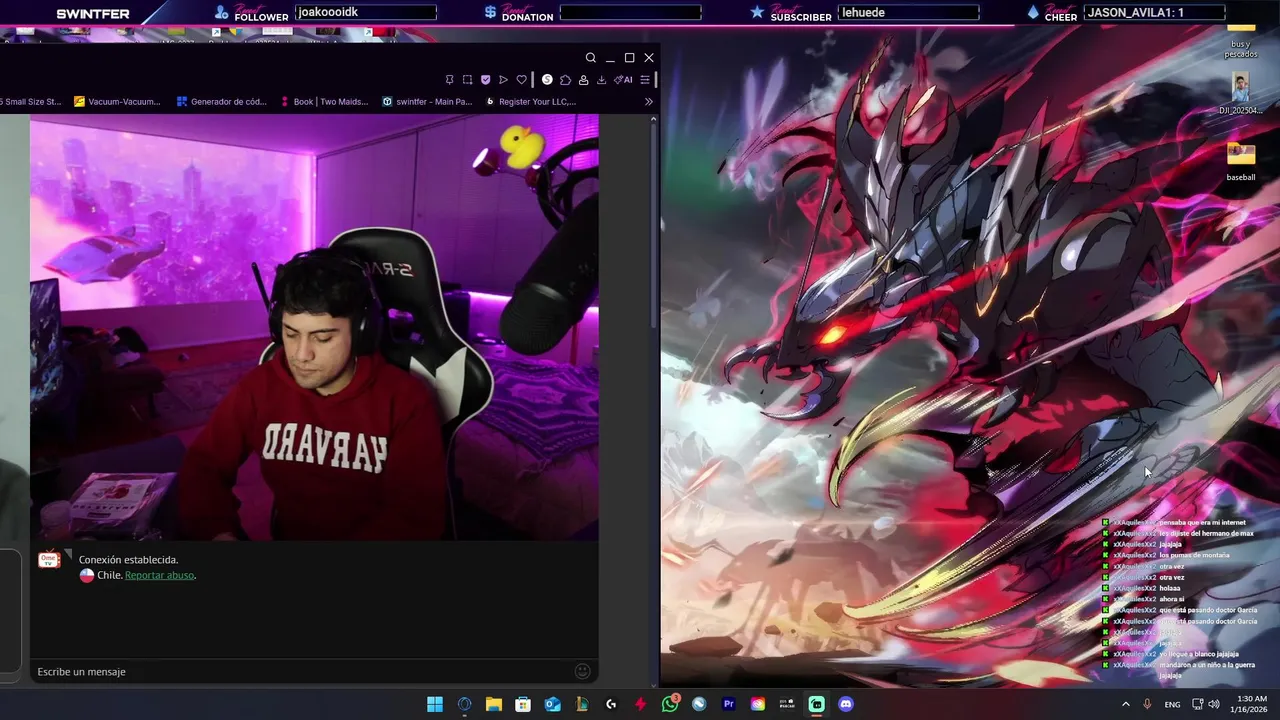
Task: Click the Ome TV logo icon in chat
Action: tap(49, 560)
